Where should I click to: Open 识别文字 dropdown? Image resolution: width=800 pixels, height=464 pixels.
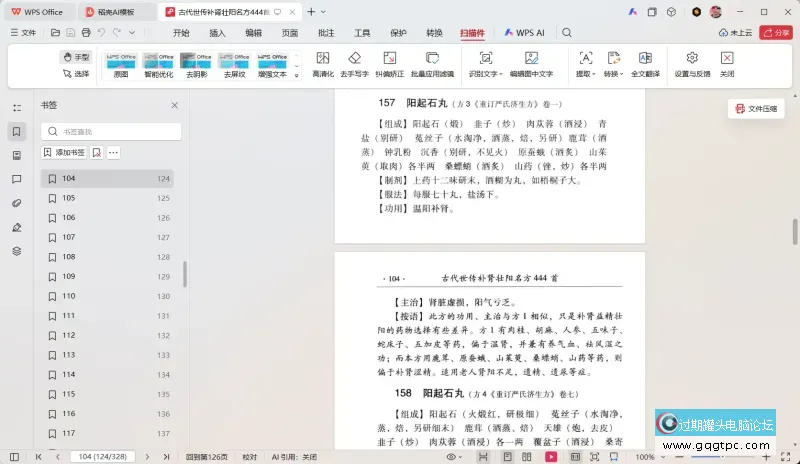click(486, 64)
